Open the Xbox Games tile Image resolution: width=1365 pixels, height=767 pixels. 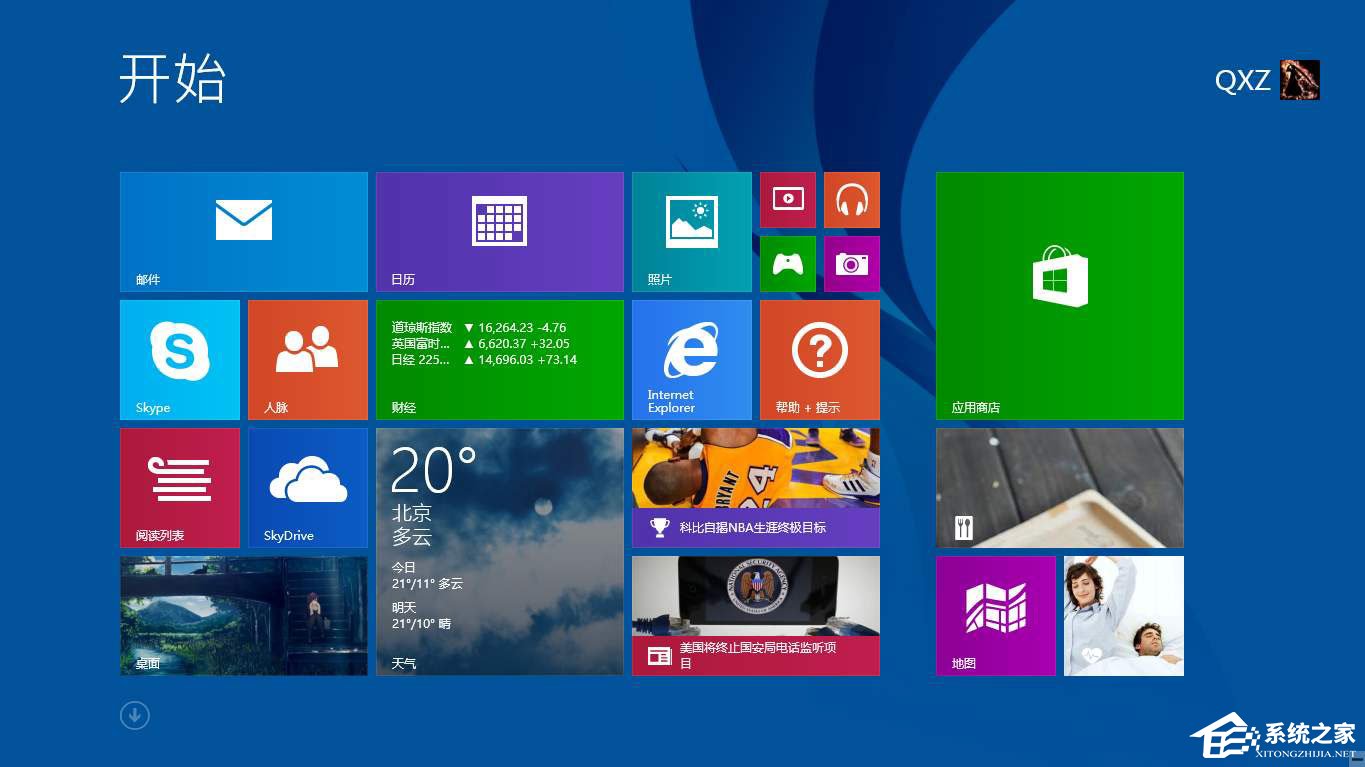tap(787, 263)
